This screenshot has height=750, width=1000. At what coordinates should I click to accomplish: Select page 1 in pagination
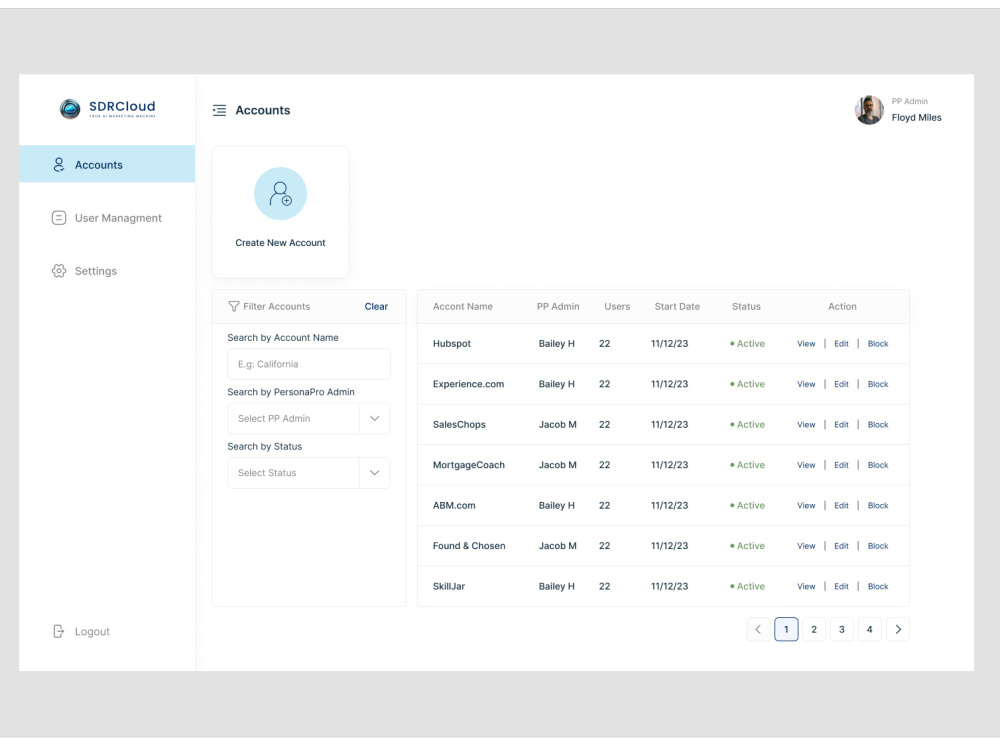click(x=786, y=629)
